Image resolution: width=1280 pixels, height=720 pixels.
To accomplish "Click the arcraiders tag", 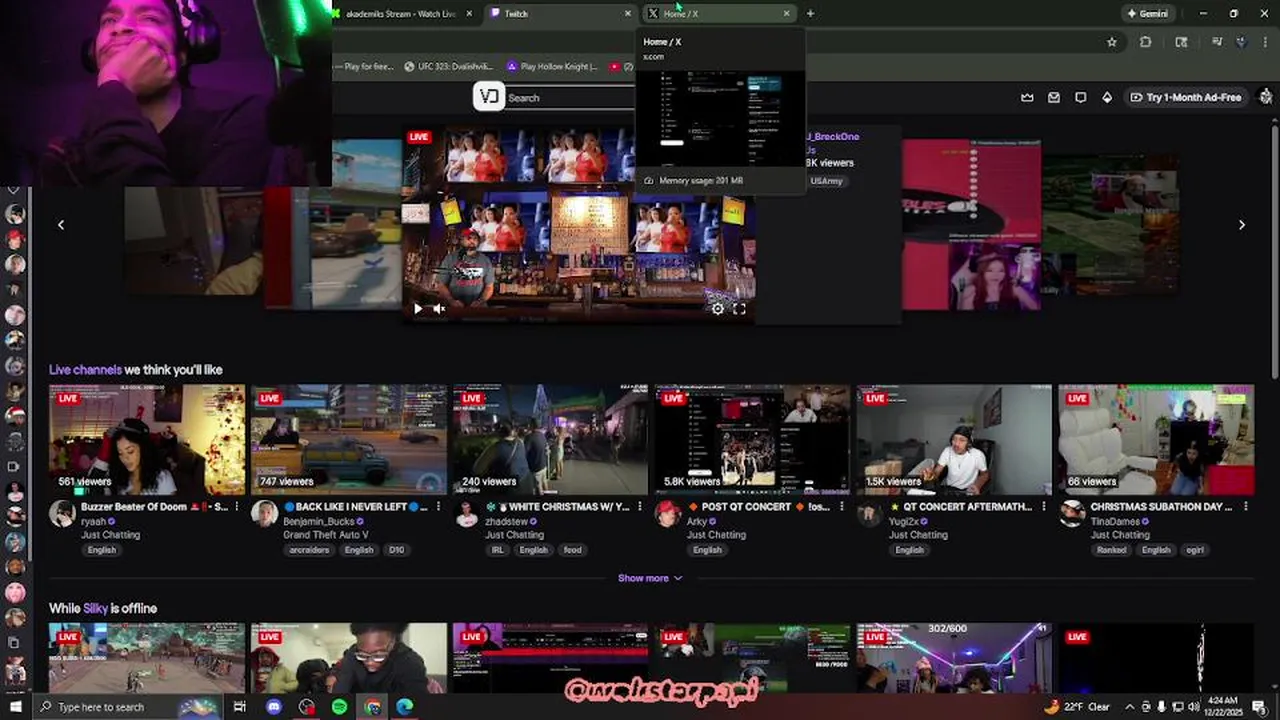I will pos(309,550).
